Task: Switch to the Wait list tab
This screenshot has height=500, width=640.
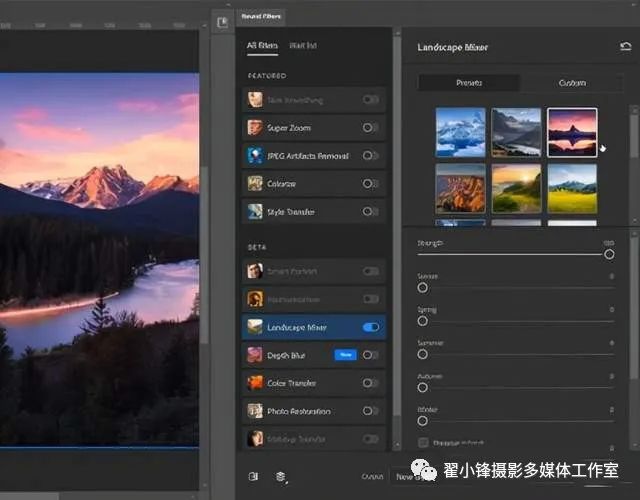Action: coord(303,46)
